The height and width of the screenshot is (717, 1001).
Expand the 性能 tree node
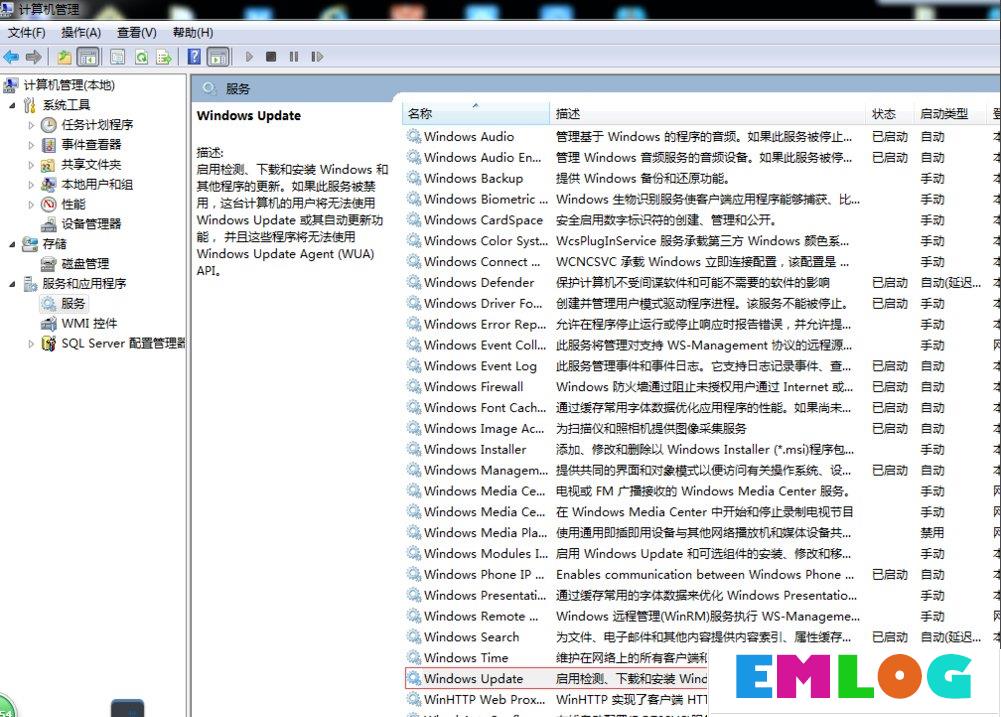[31, 204]
